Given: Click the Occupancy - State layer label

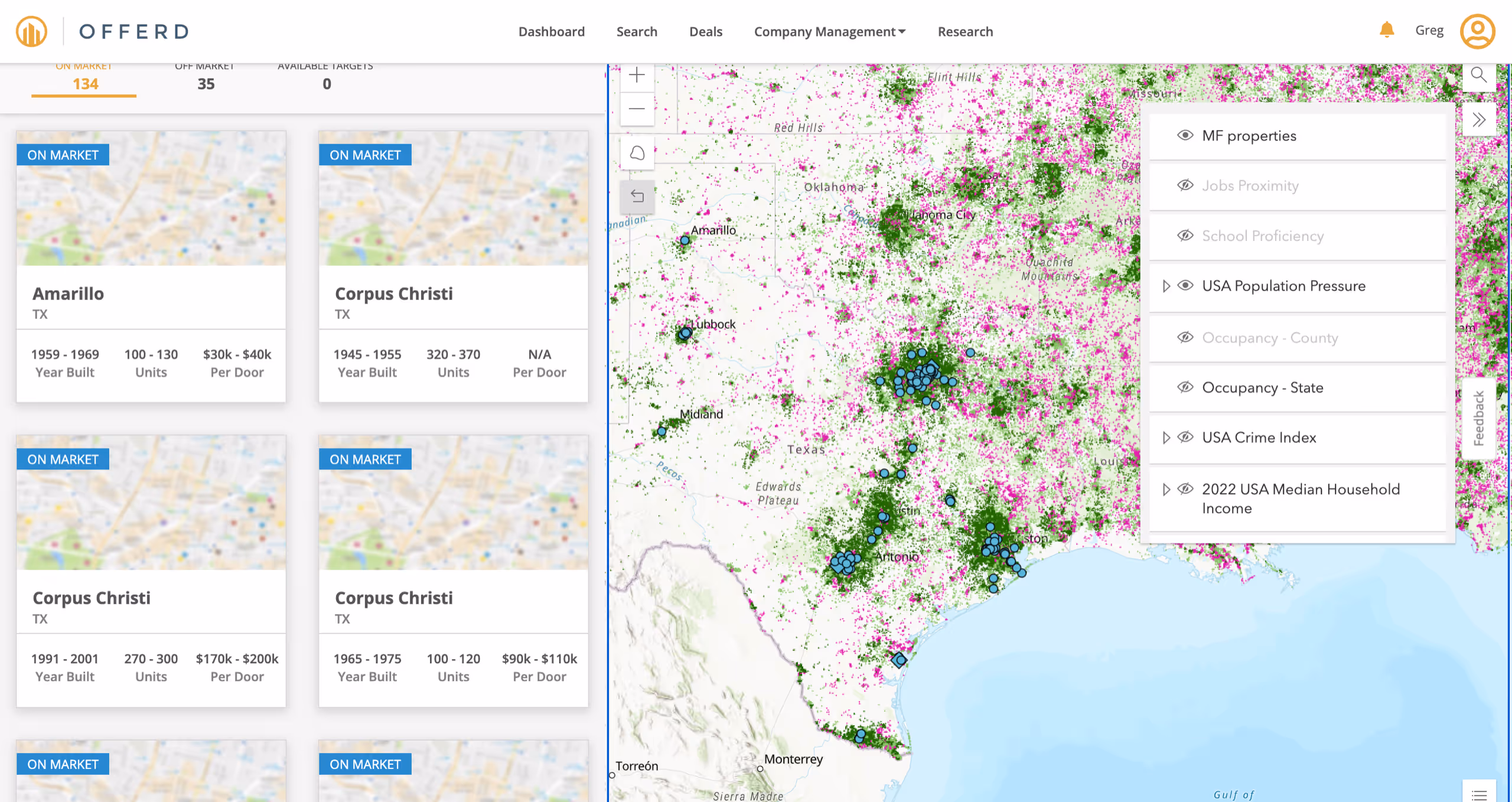Looking at the screenshot, I should (1263, 387).
